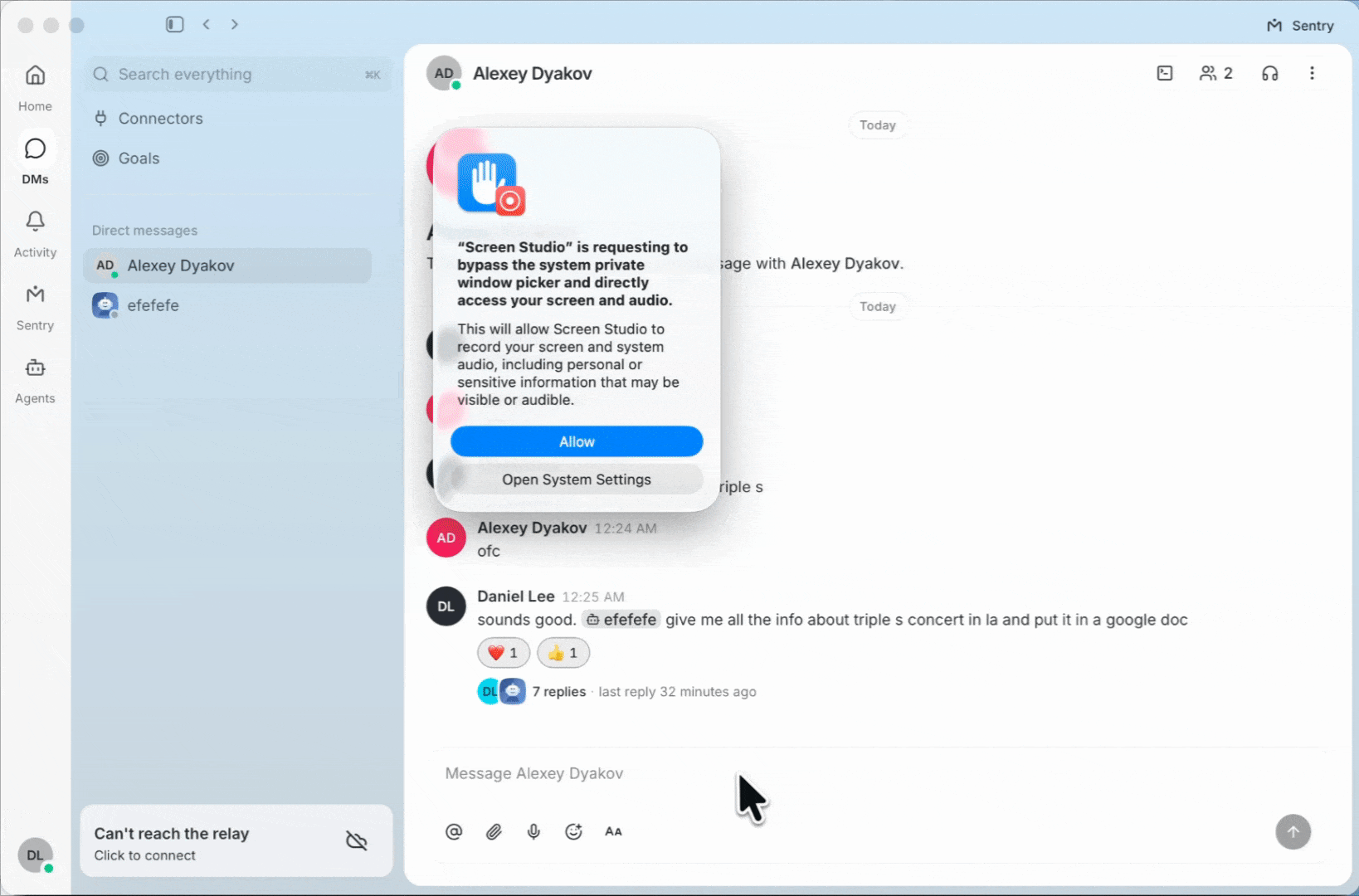Record voice with microphone icon

point(533,831)
